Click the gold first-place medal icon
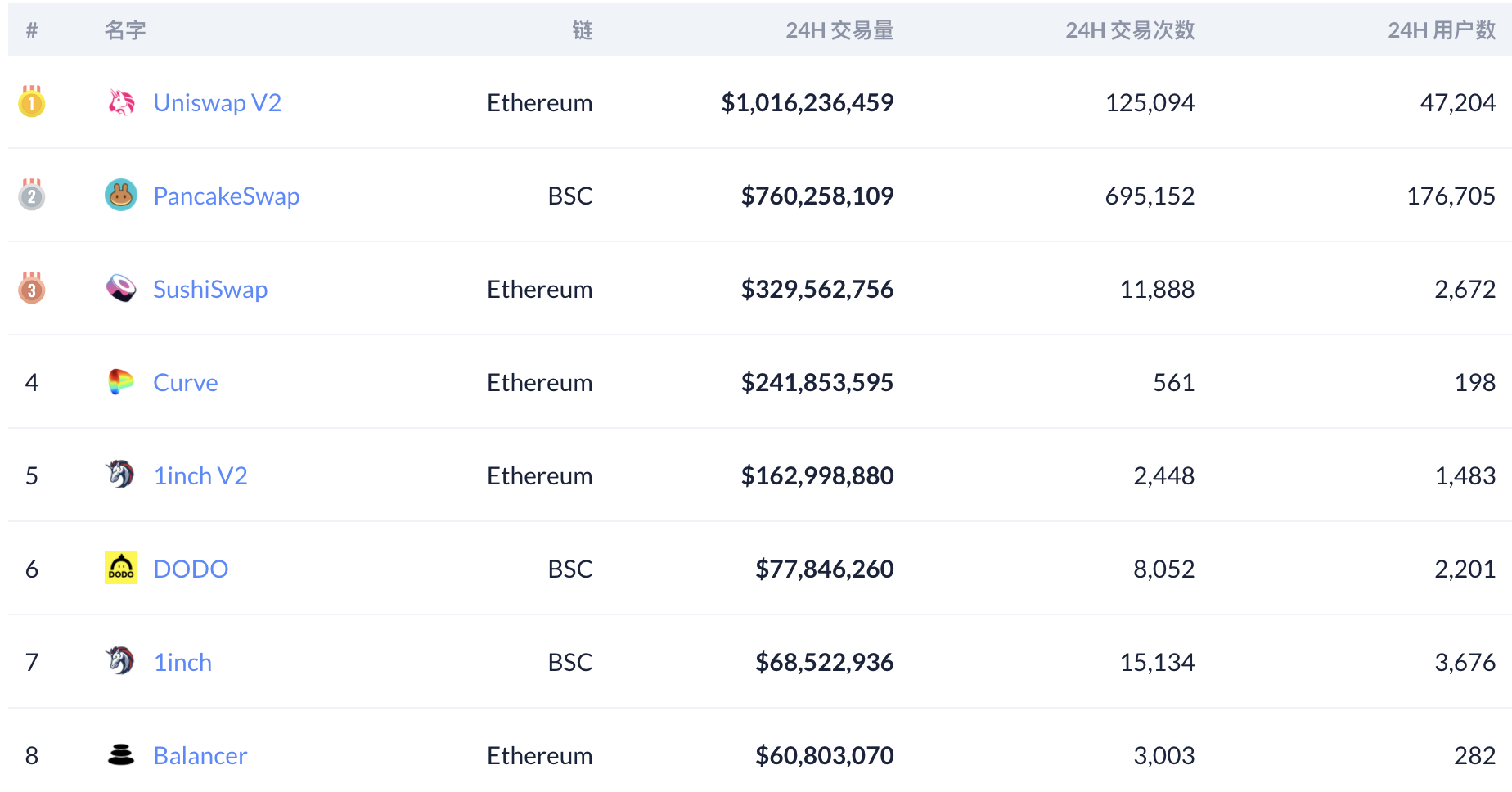 [31, 102]
